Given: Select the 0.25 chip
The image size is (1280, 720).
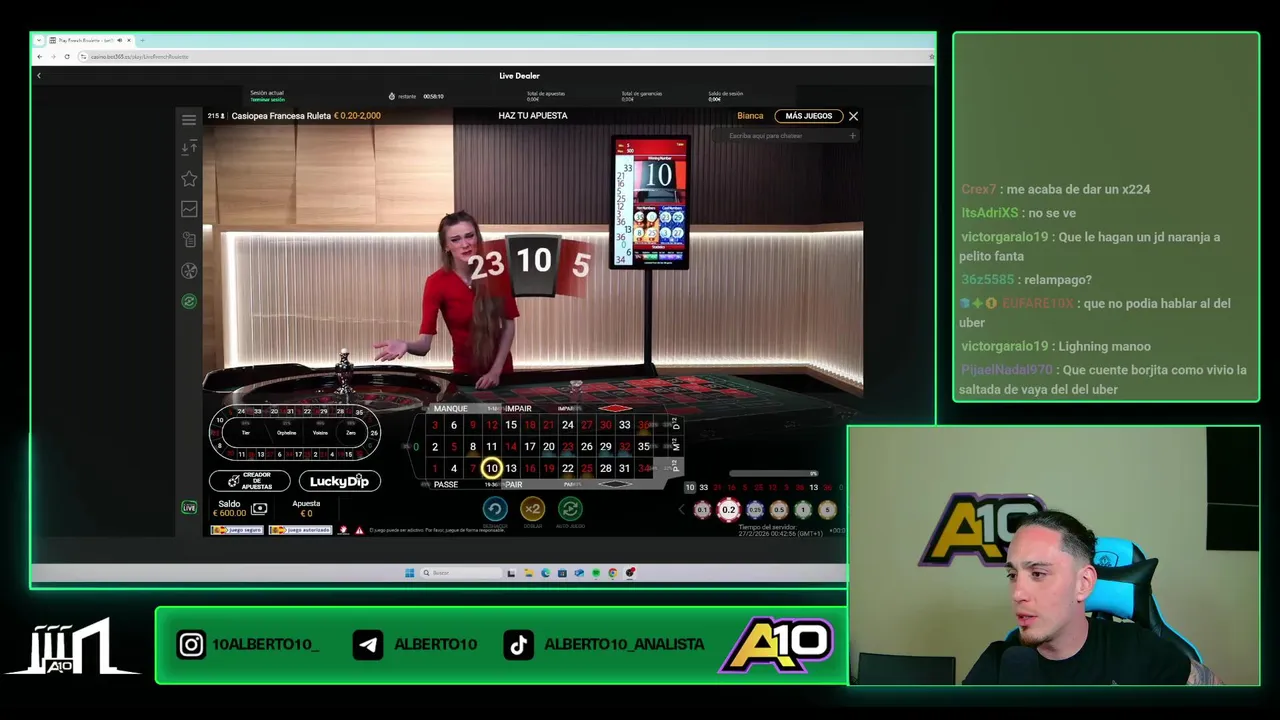Looking at the screenshot, I should (x=755, y=510).
